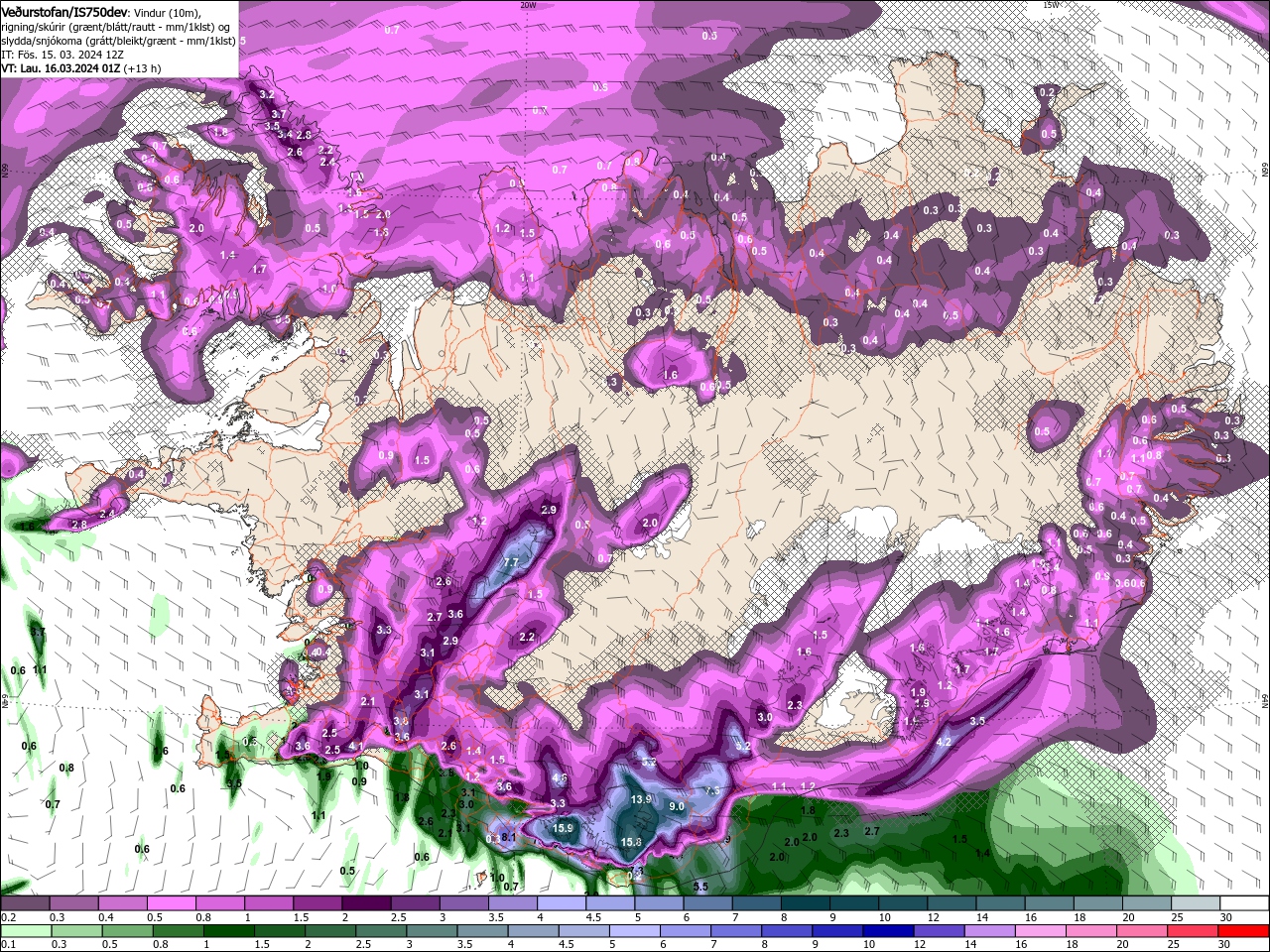The image size is (1270, 952).
Task: Click the 3.4 value in the northwest peninsula
Action: [x=284, y=134]
